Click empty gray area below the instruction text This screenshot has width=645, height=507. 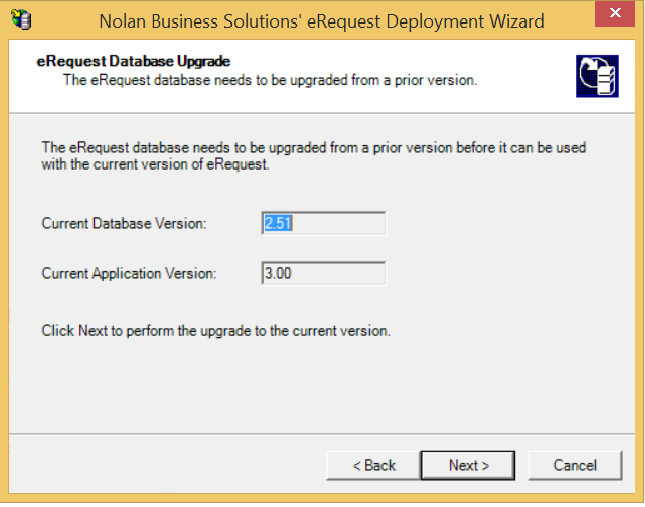click(322, 385)
